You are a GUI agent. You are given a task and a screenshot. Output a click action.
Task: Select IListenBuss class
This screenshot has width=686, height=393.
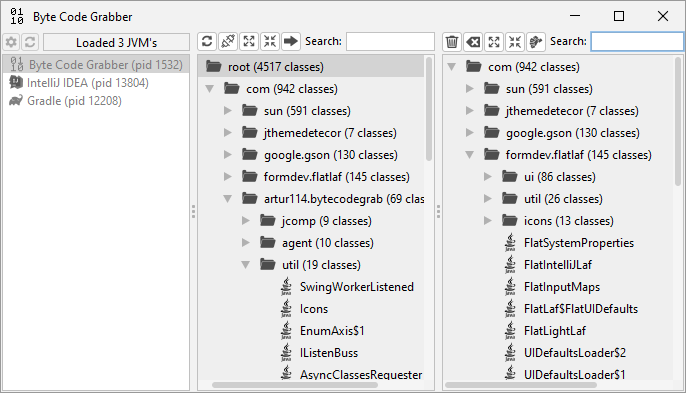point(329,353)
